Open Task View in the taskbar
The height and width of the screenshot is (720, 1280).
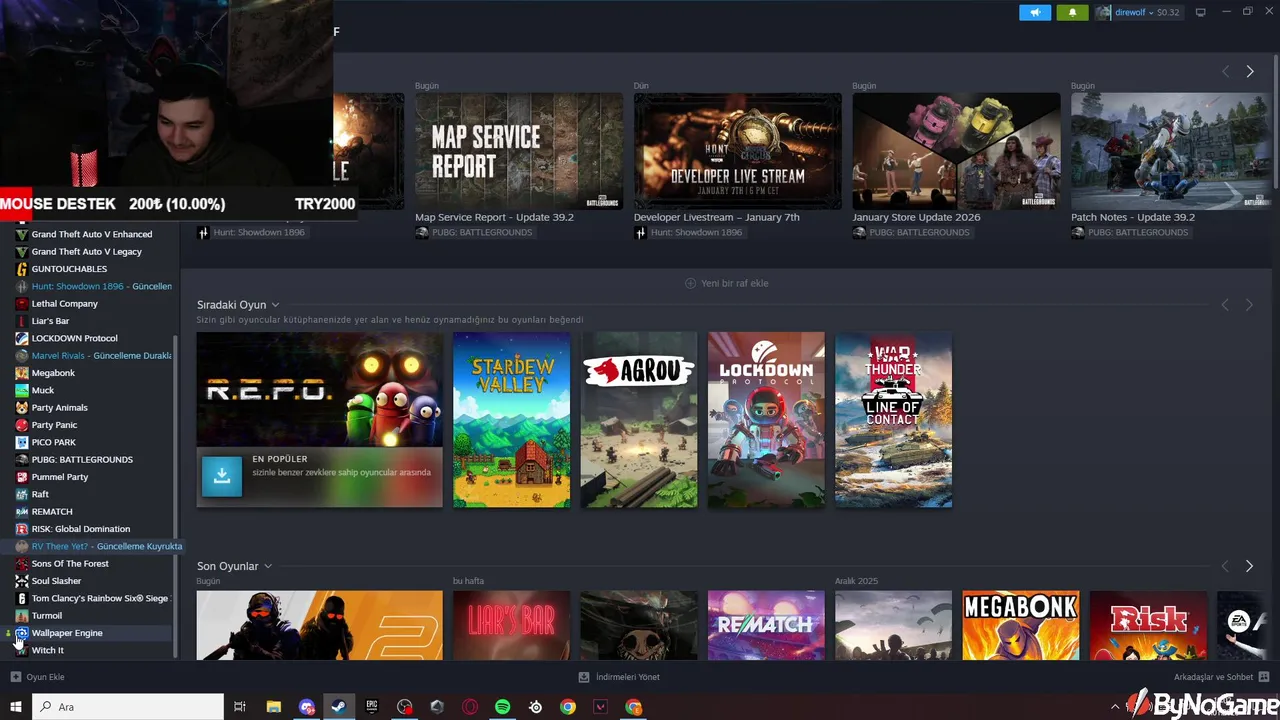point(240,707)
